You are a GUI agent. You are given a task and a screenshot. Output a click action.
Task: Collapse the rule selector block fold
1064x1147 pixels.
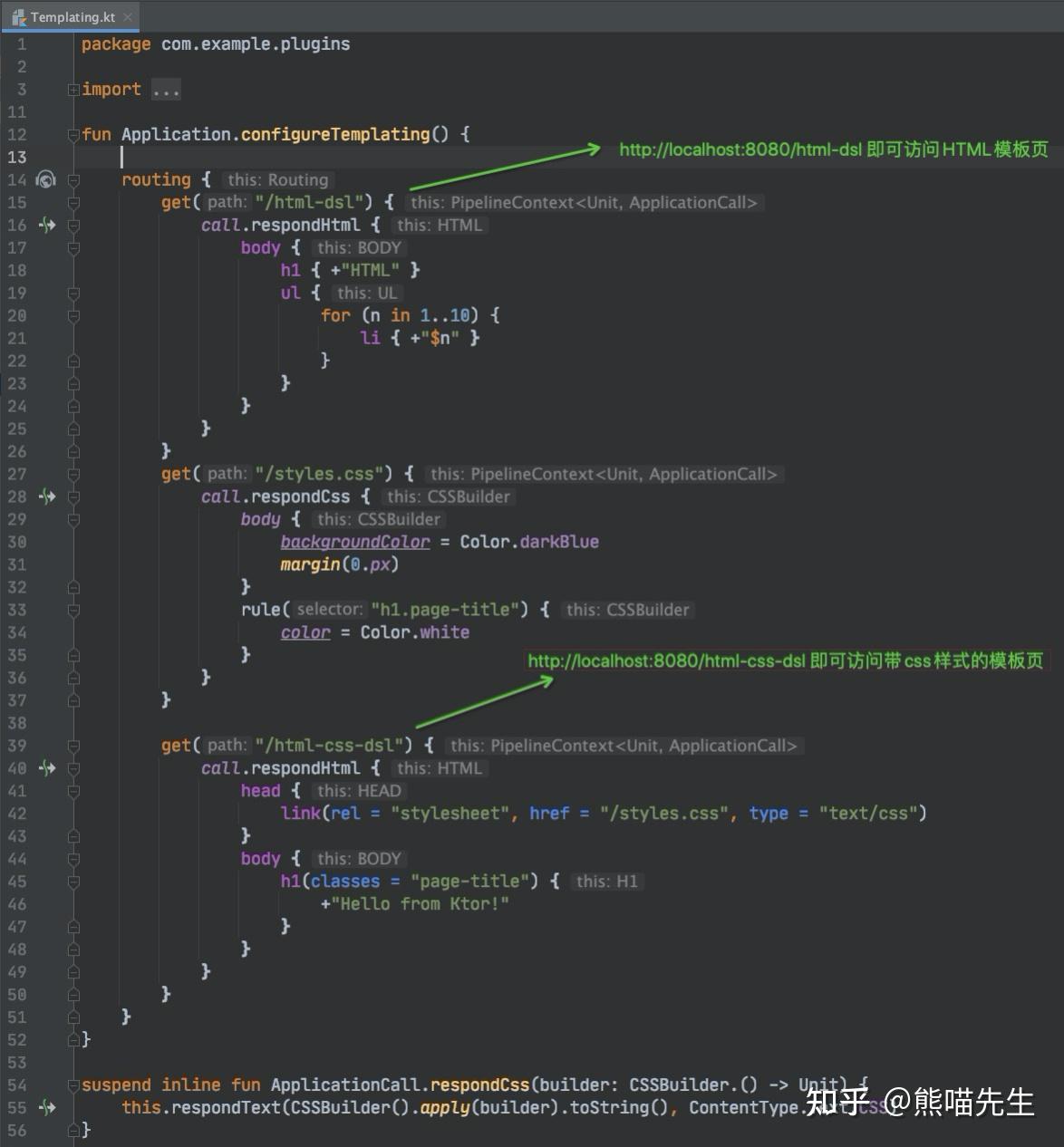pyautogui.click(x=73, y=610)
